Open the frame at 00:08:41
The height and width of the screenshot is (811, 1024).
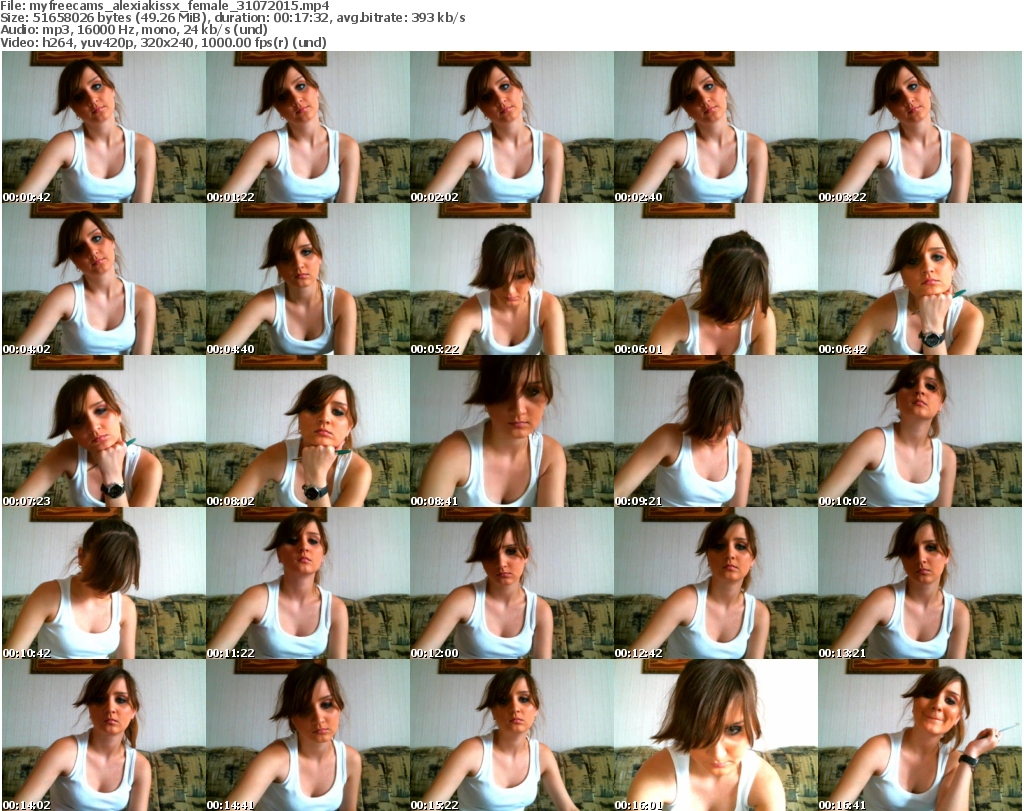point(512,432)
